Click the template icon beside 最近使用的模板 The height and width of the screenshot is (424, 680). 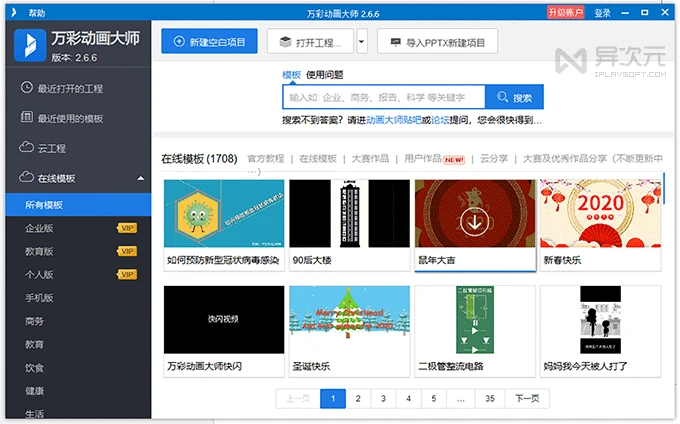(x=26, y=117)
